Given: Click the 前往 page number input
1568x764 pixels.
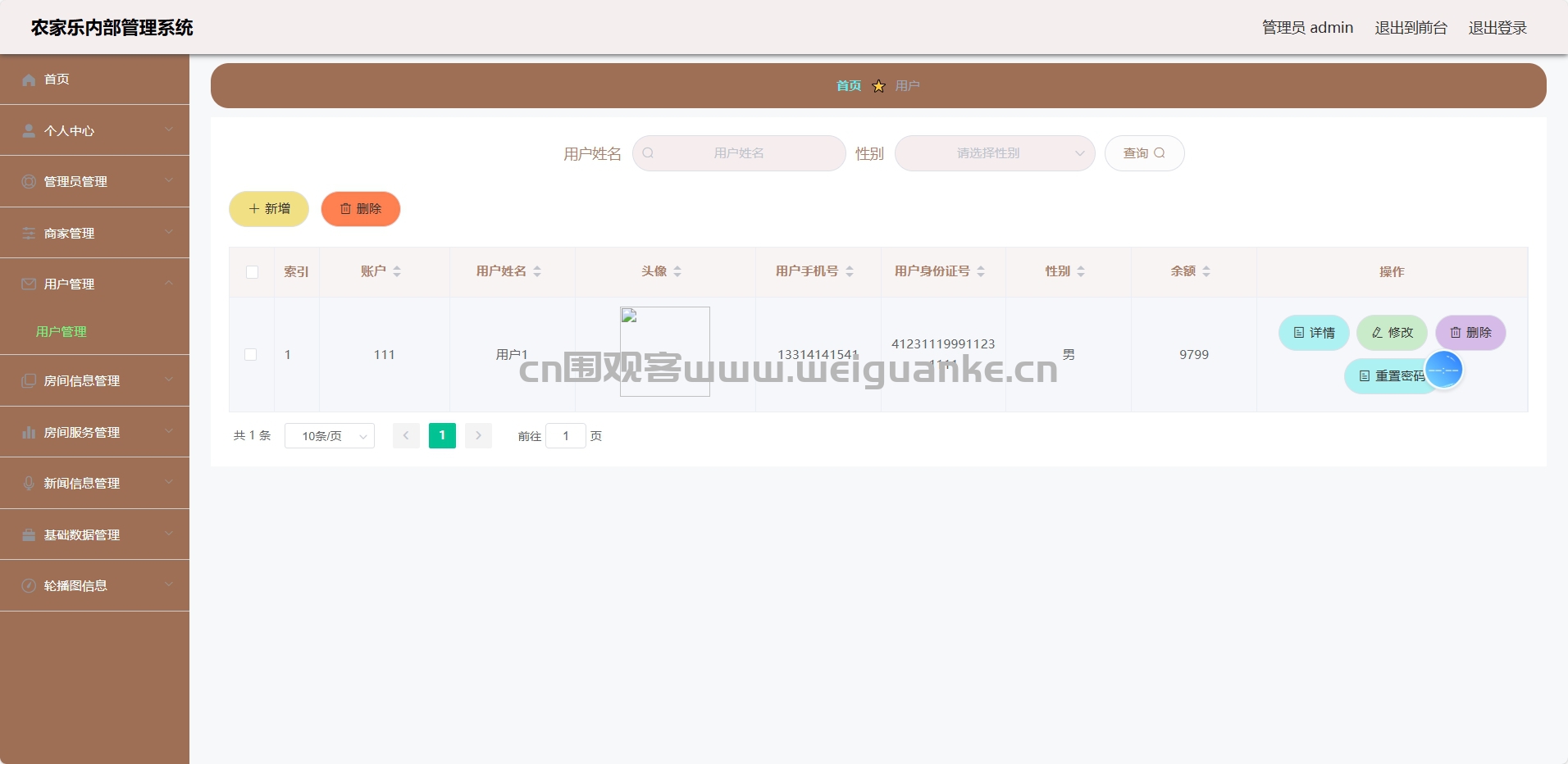Looking at the screenshot, I should point(566,436).
